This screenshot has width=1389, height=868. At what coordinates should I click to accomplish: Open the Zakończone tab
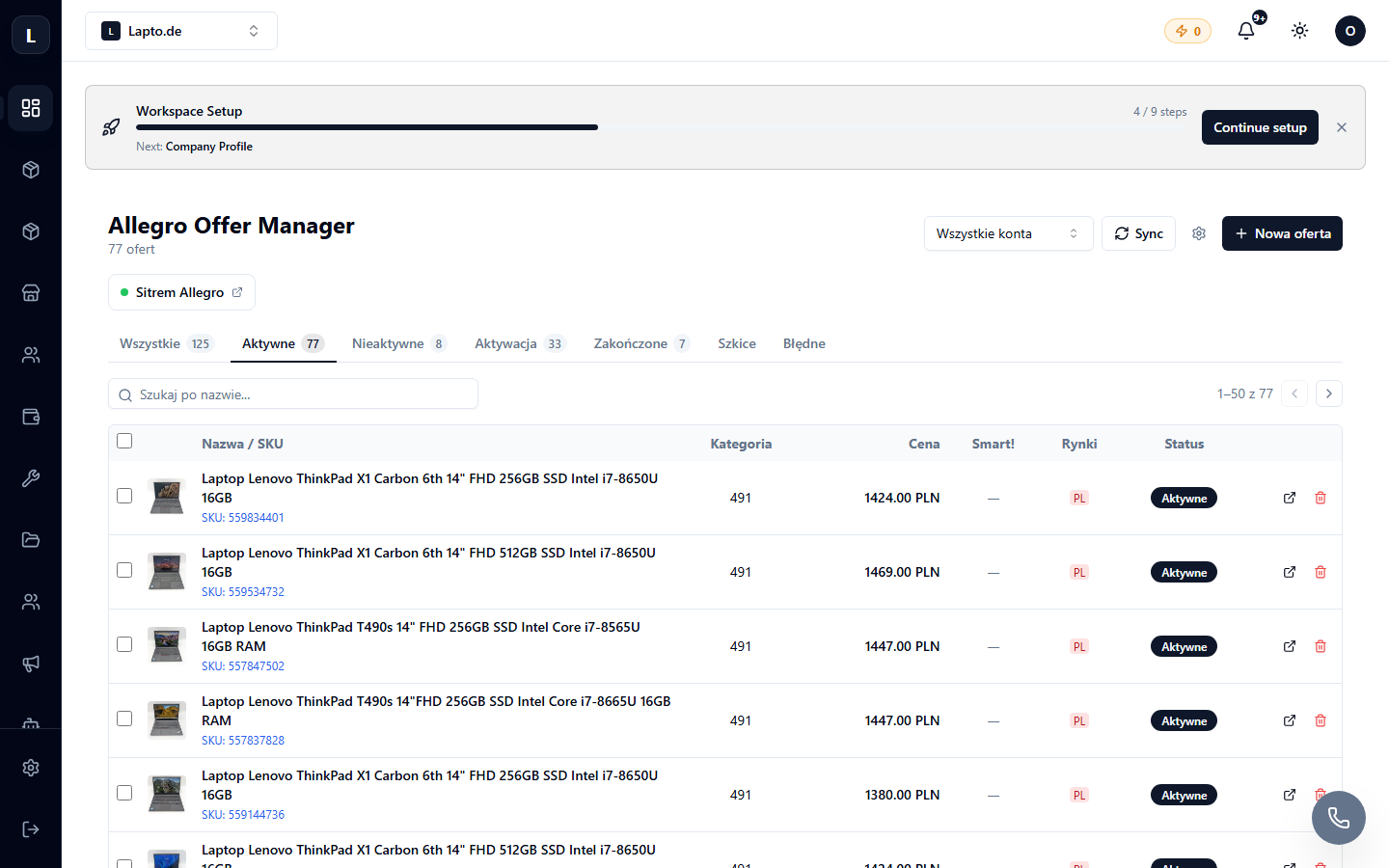tap(641, 343)
